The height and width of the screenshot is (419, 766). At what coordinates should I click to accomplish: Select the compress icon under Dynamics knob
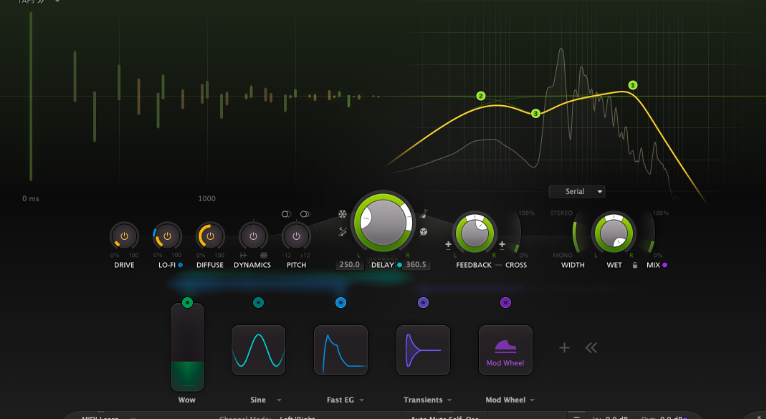pos(264,255)
